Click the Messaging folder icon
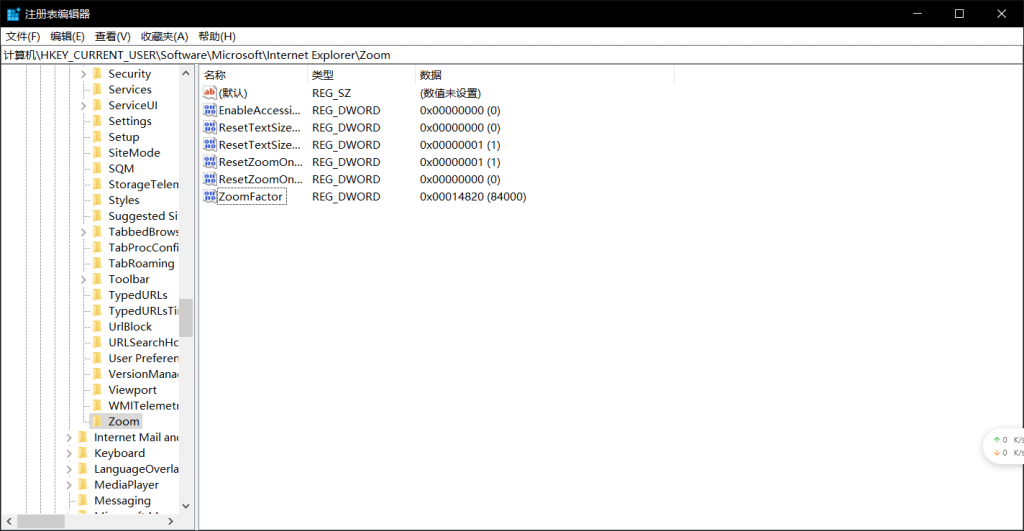This screenshot has height=531, width=1024. click(84, 500)
